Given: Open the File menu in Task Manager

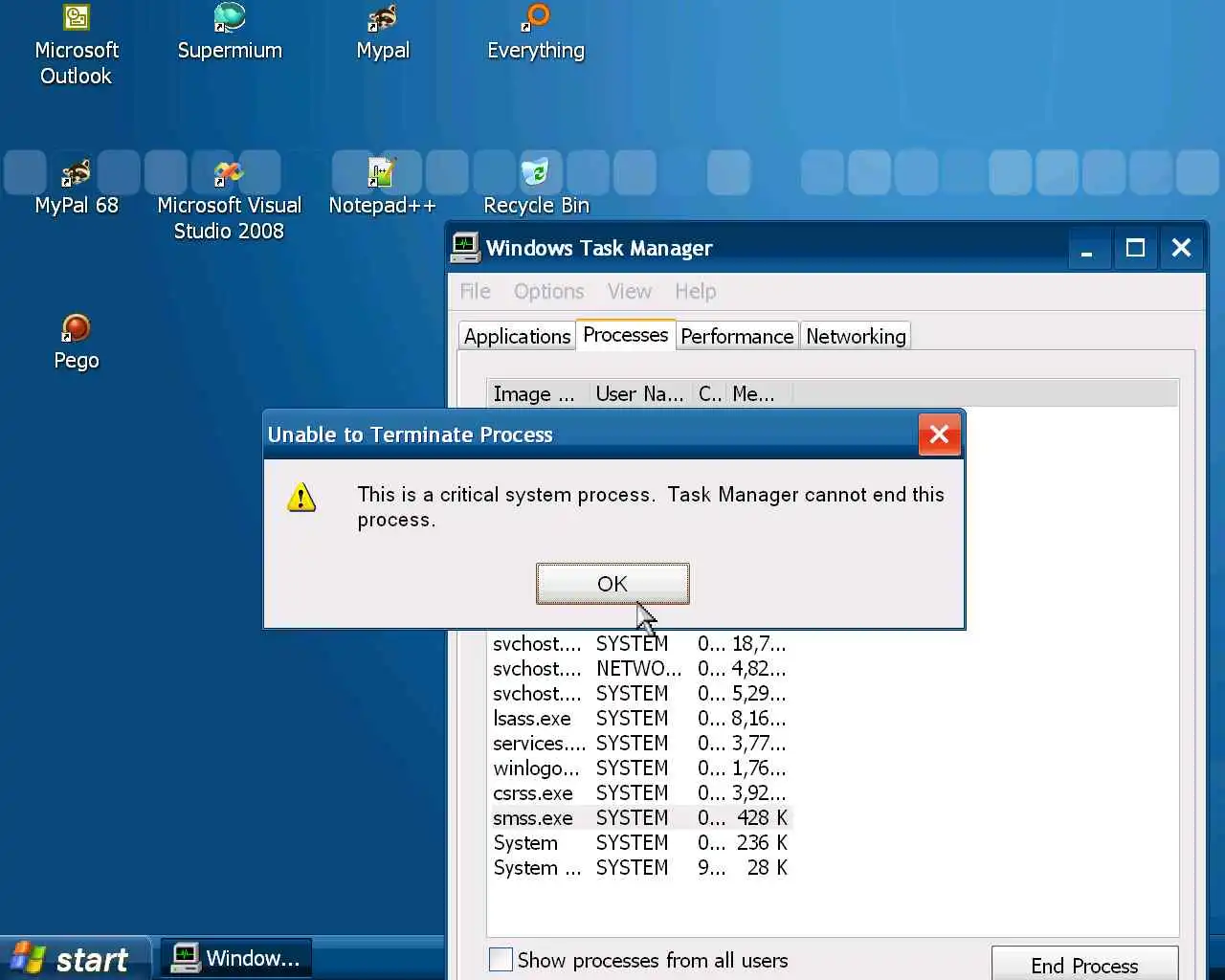Looking at the screenshot, I should (x=475, y=291).
